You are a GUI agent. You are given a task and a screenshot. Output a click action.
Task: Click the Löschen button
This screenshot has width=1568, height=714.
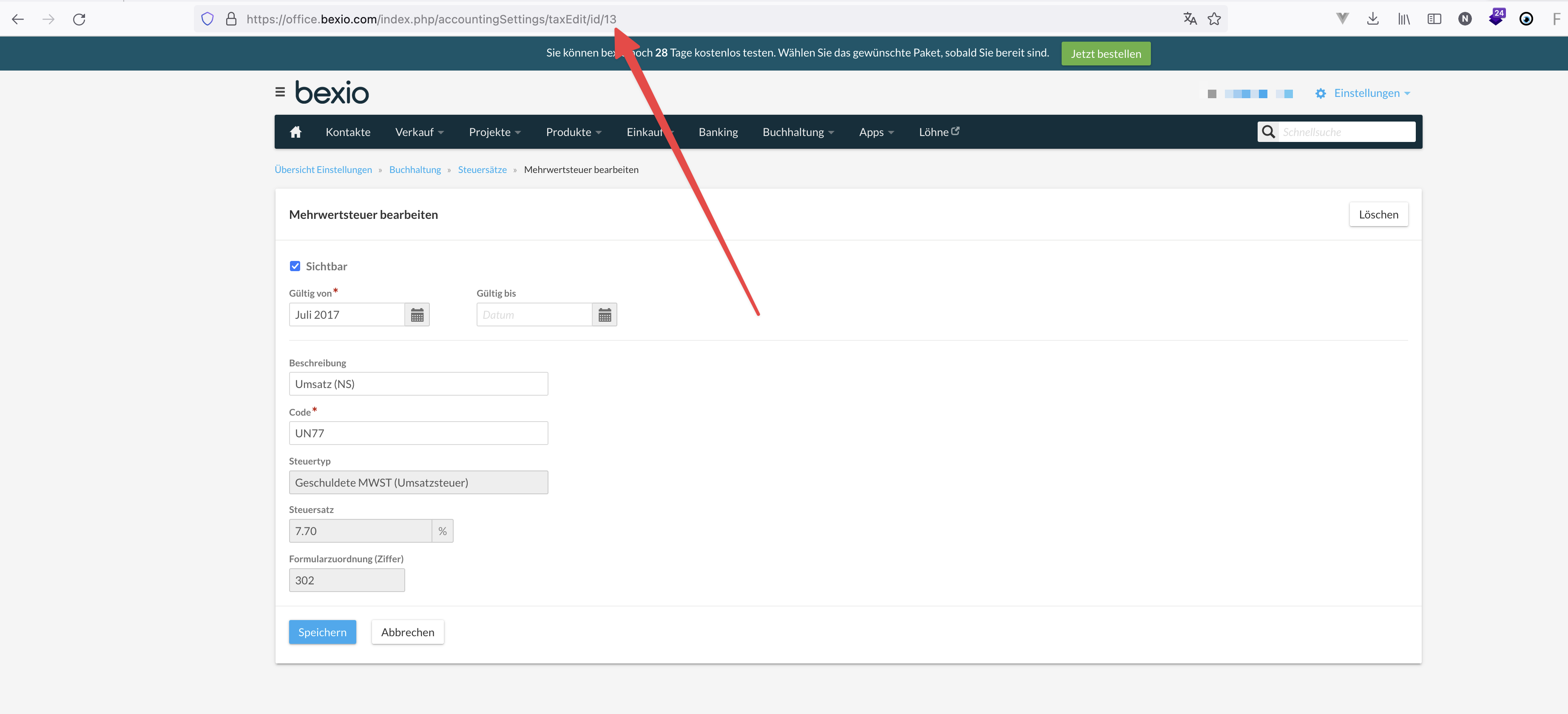pyautogui.click(x=1378, y=214)
